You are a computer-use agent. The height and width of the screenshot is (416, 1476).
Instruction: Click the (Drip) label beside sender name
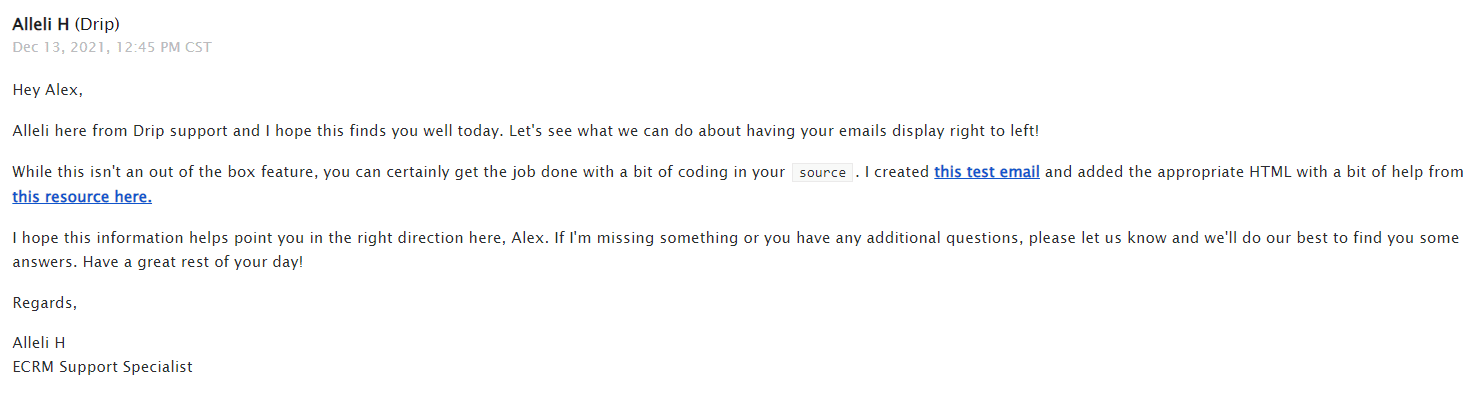click(97, 24)
